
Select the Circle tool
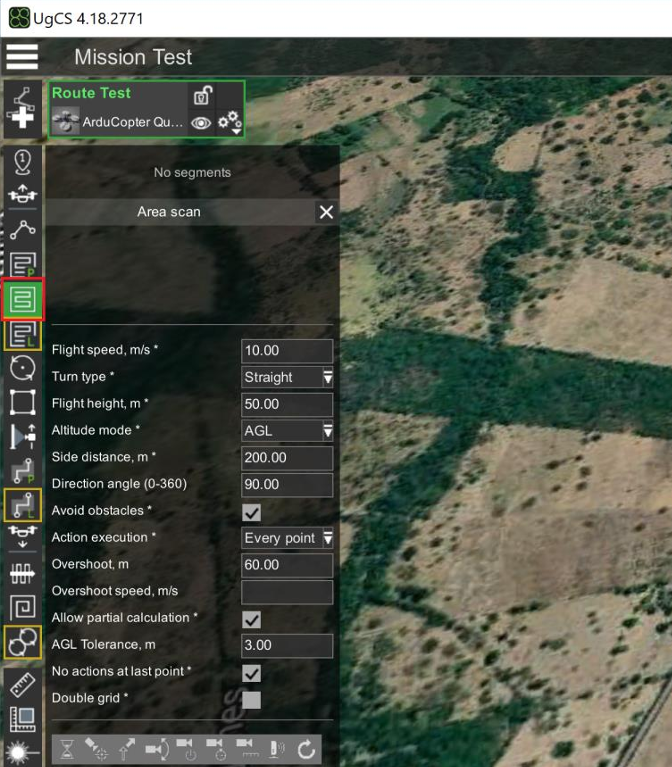pyautogui.click(x=22, y=368)
